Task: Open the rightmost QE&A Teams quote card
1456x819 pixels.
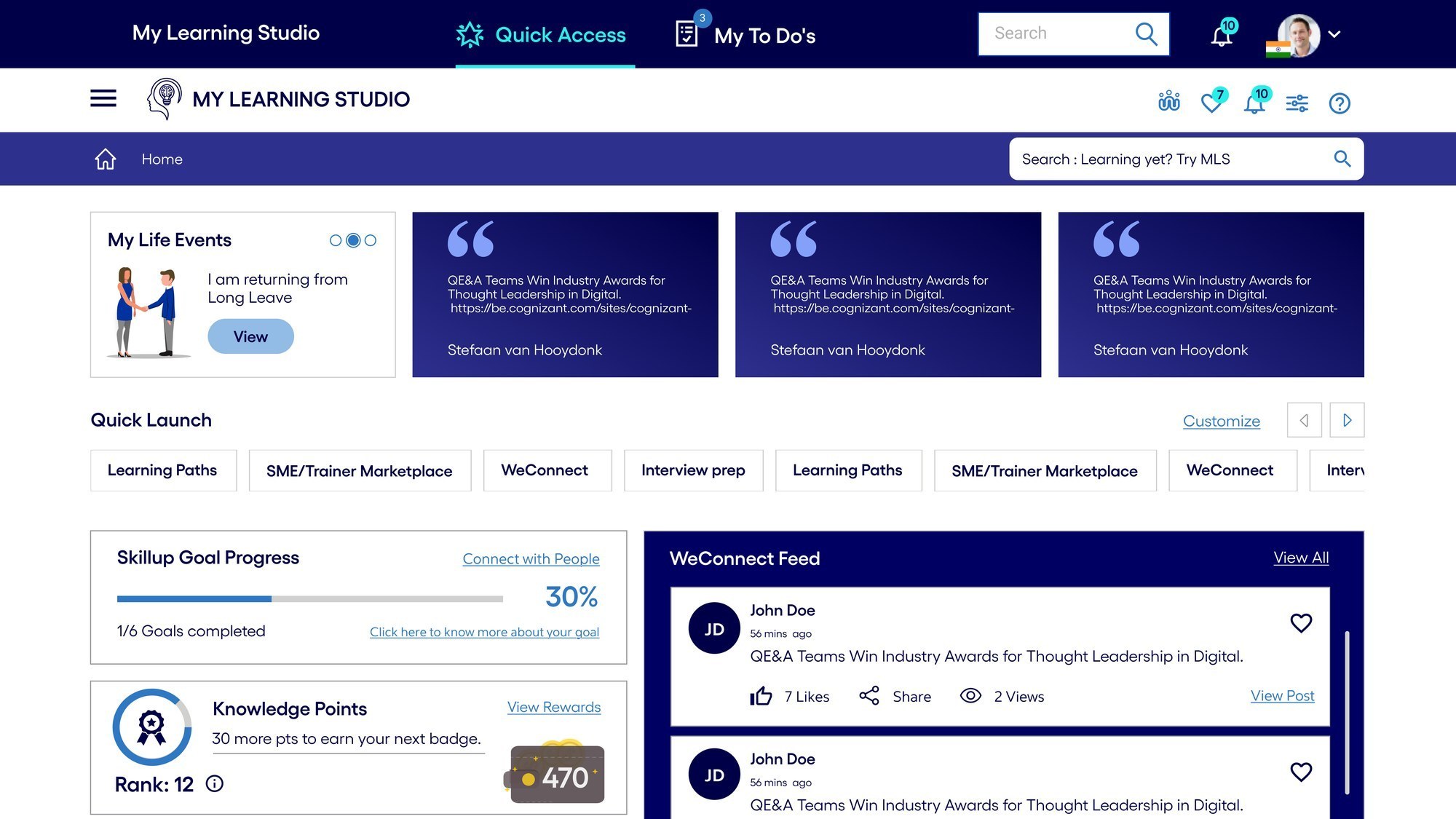Action: [x=1211, y=295]
